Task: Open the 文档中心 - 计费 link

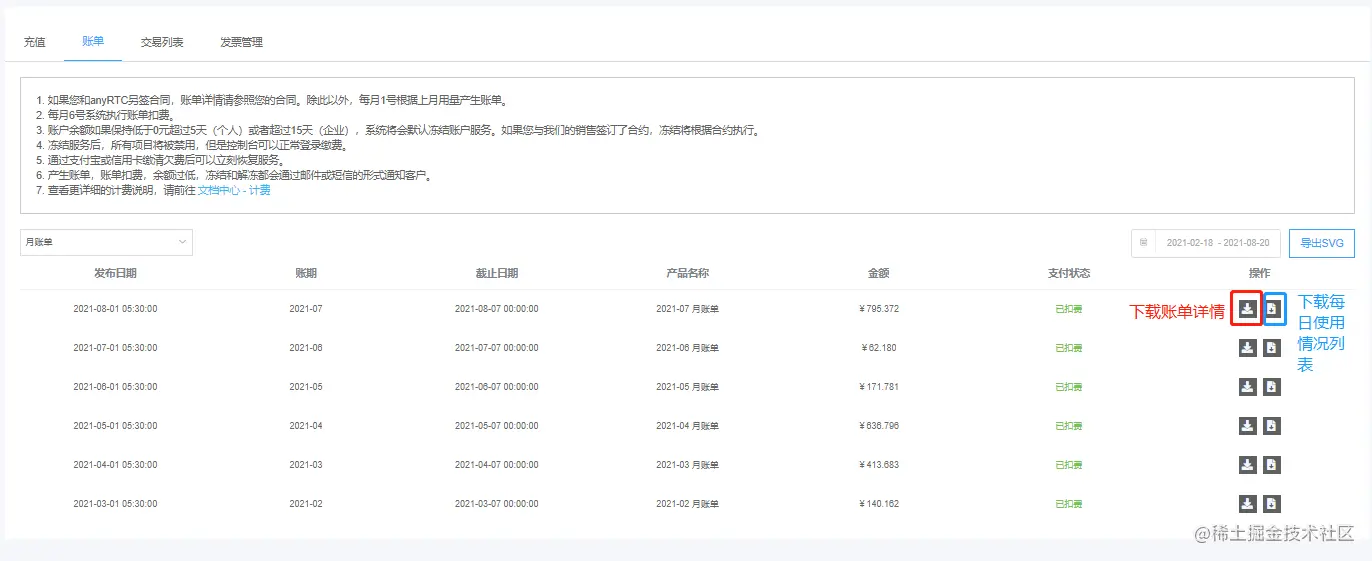Action: (234, 190)
